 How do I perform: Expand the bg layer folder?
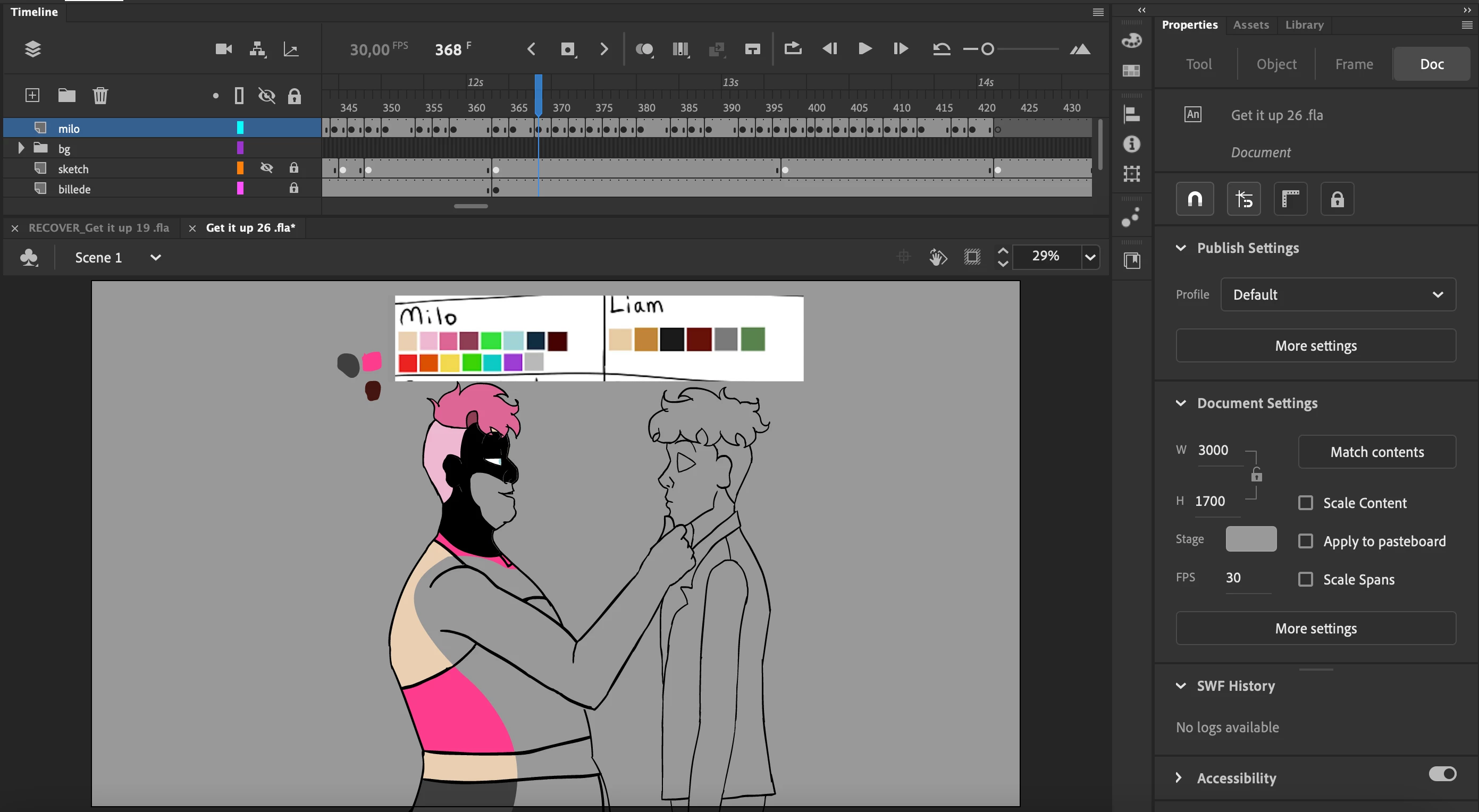pos(21,148)
